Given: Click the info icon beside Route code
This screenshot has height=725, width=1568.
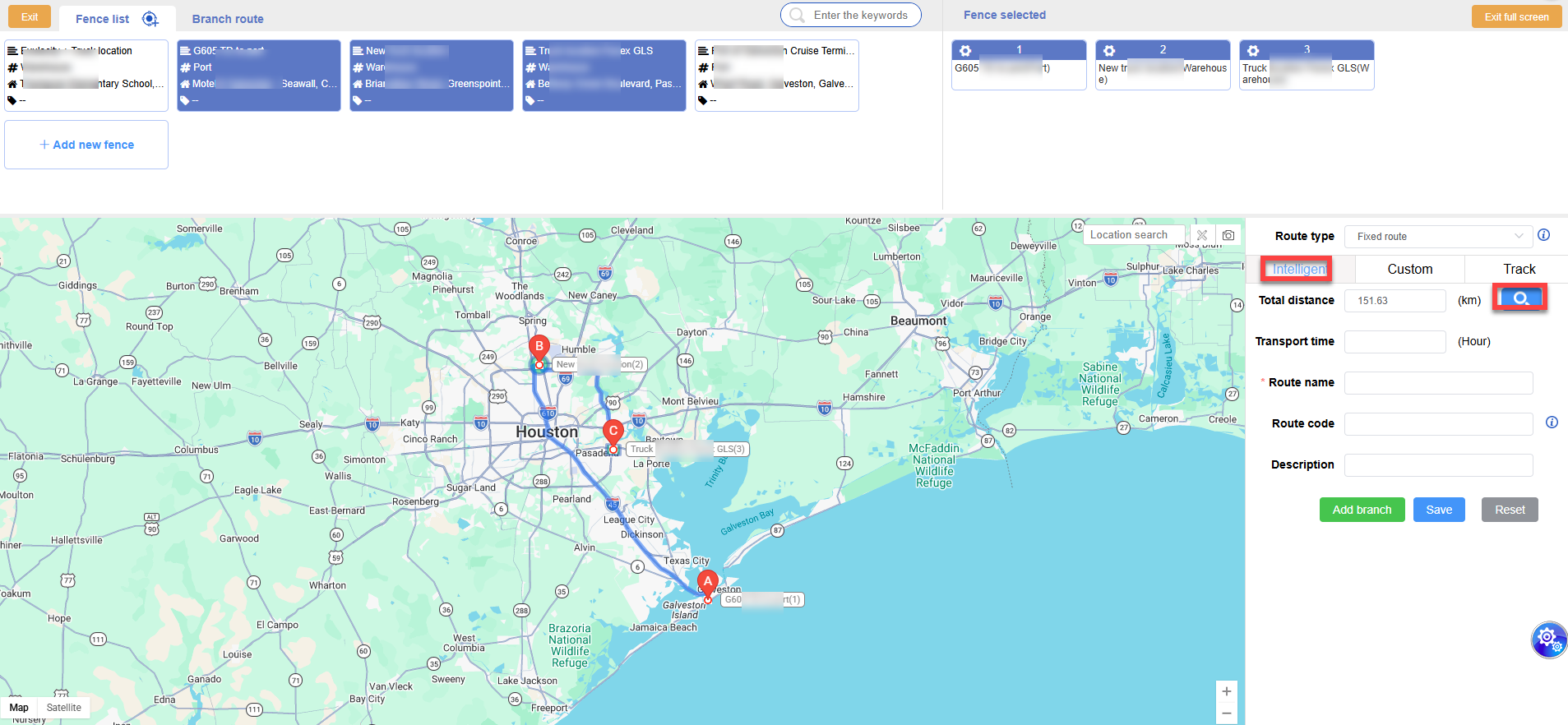Looking at the screenshot, I should pyautogui.click(x=1552, y=423).
